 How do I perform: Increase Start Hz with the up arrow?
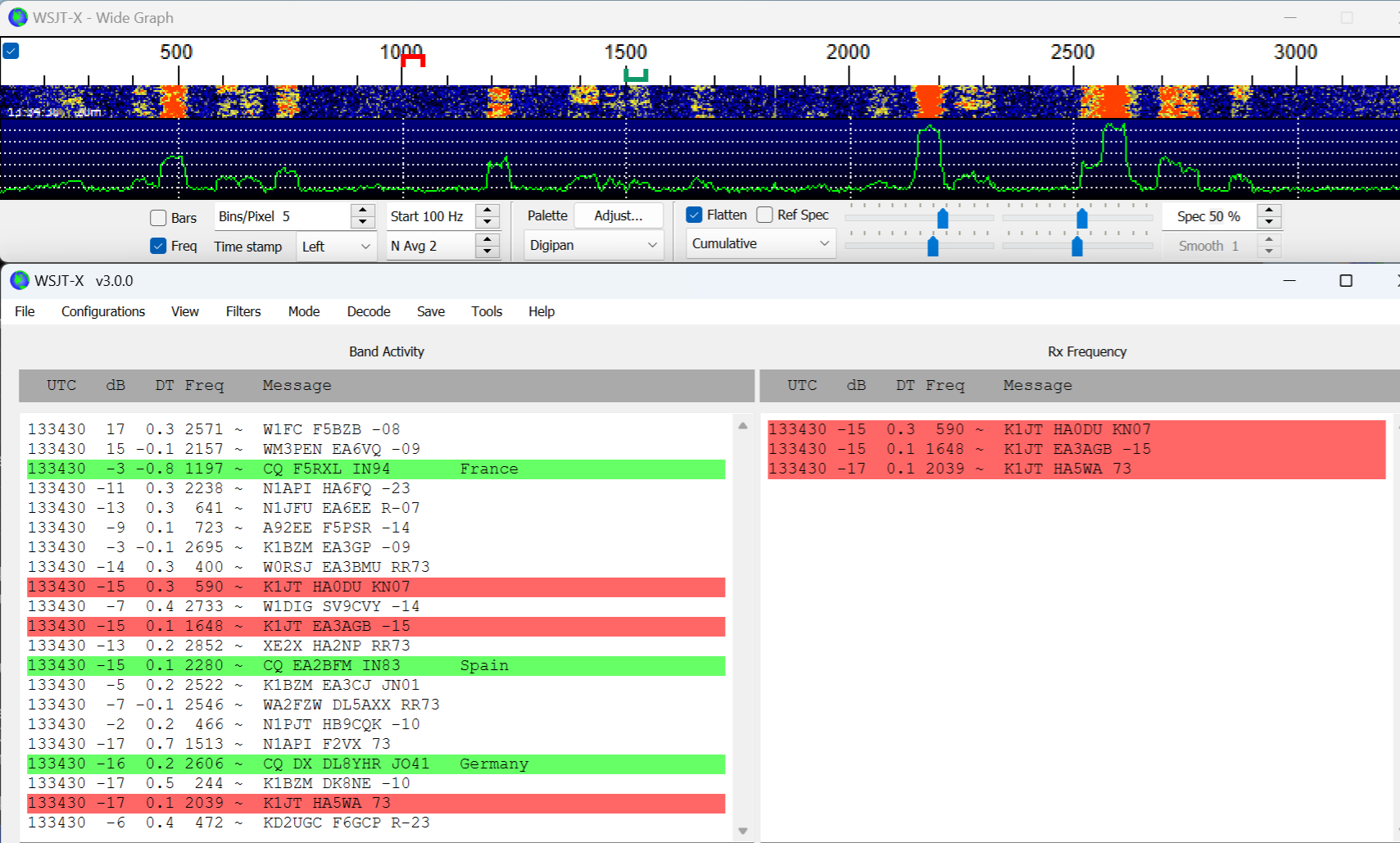[487, 211]
